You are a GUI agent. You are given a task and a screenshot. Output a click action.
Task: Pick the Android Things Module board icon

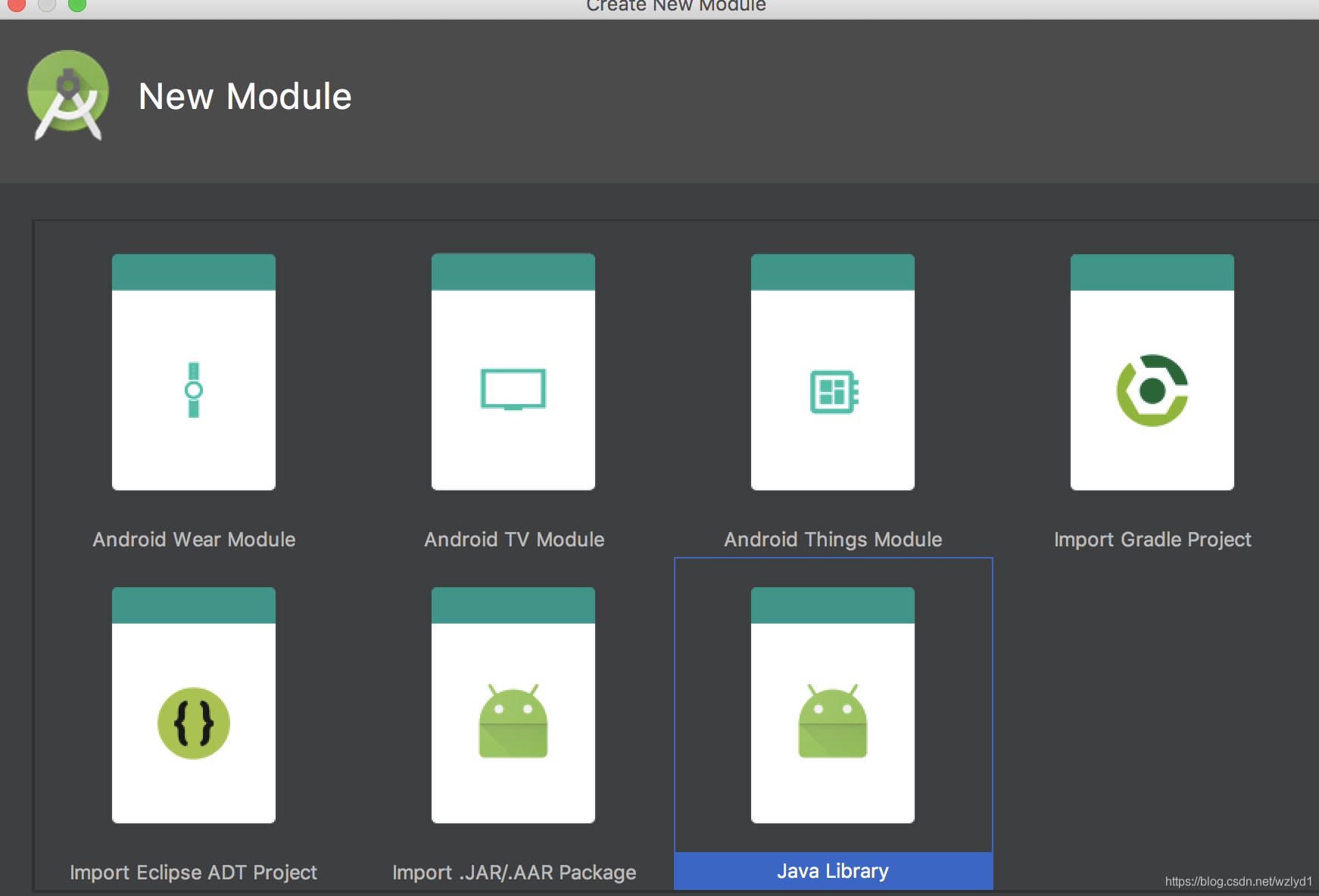[x=834, y=391]
